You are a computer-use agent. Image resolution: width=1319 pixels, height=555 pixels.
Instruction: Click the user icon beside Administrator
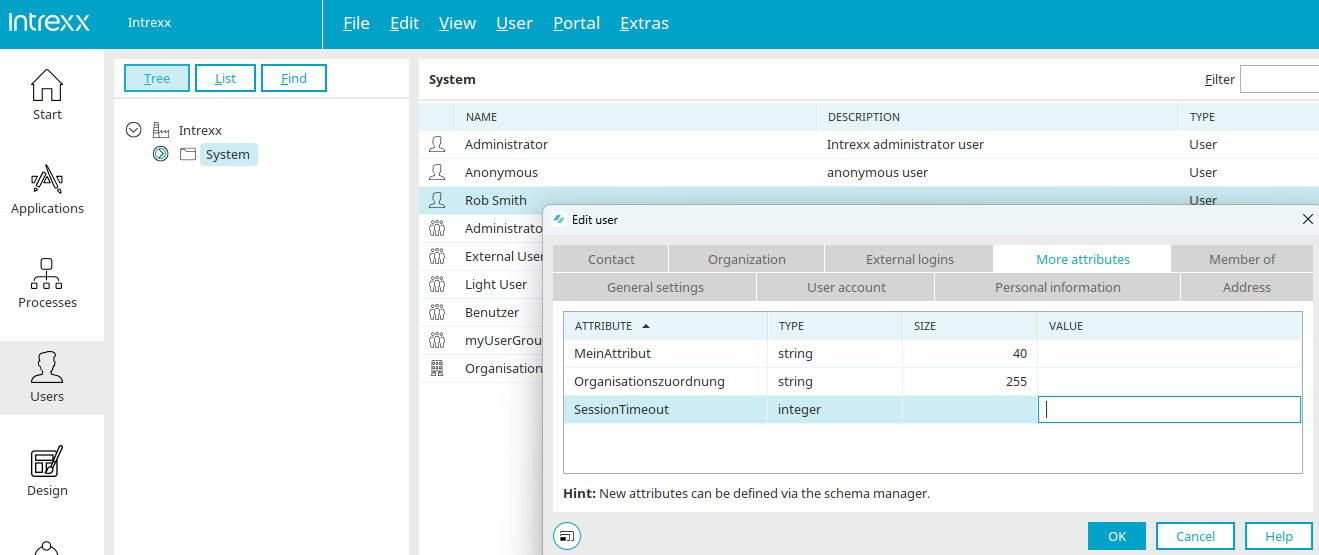click(437, 144)
